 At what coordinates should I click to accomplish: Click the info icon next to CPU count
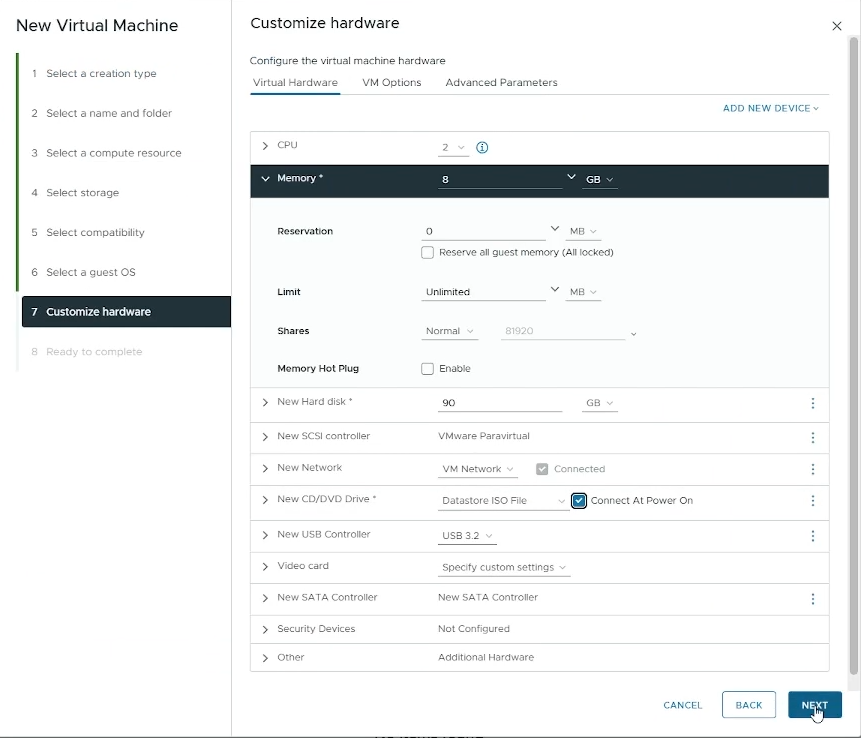481,146
